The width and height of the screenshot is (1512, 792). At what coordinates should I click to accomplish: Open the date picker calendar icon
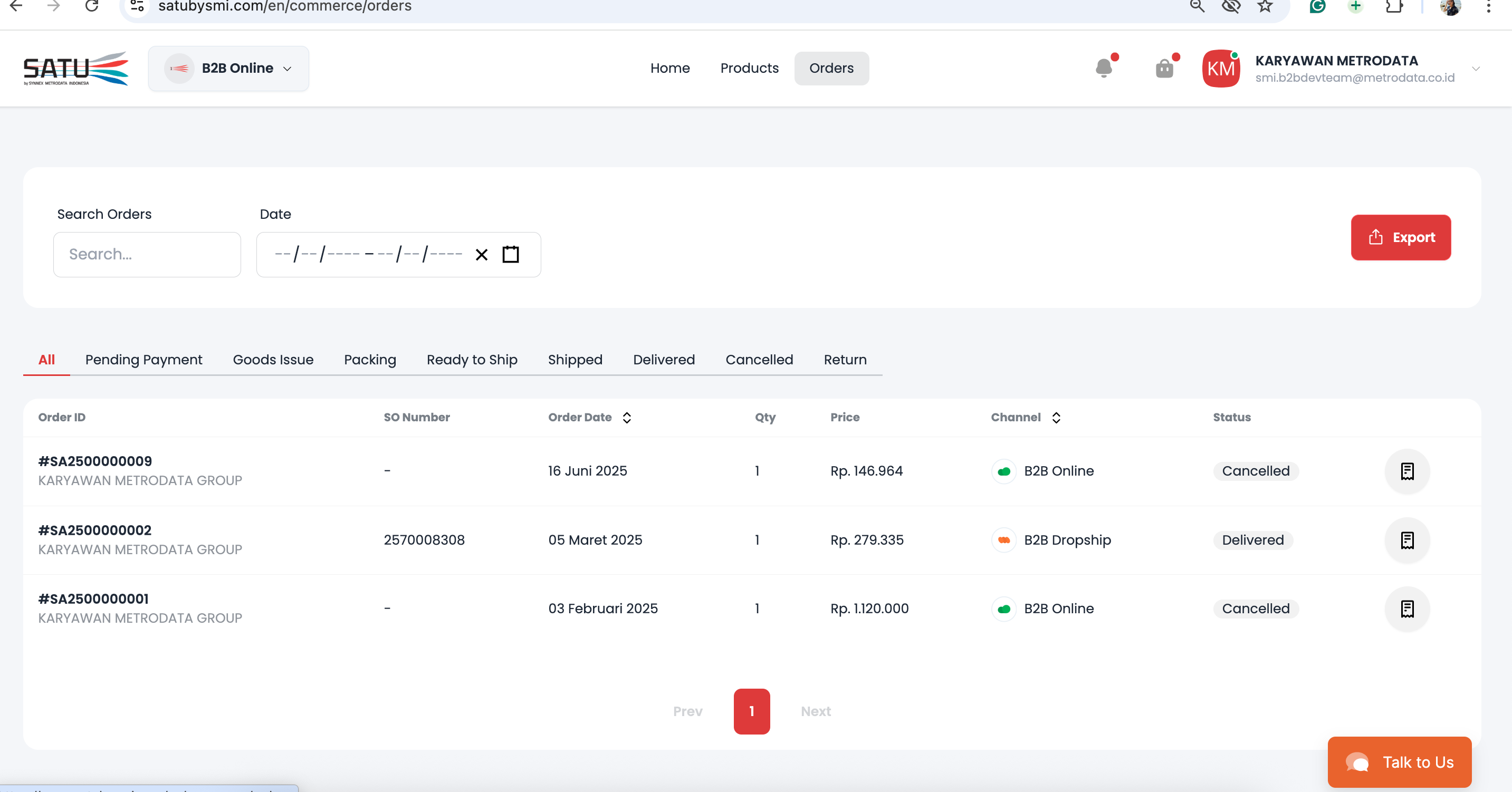point(511,255)
